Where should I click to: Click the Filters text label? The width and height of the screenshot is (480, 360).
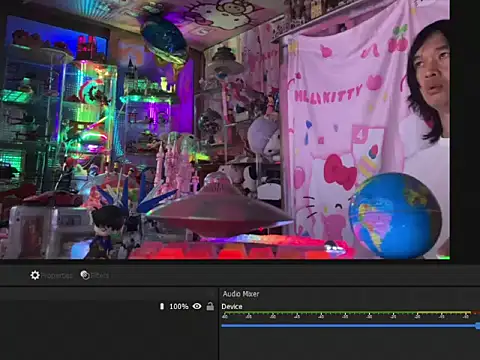pyautogui.click(x=100, y=276)
